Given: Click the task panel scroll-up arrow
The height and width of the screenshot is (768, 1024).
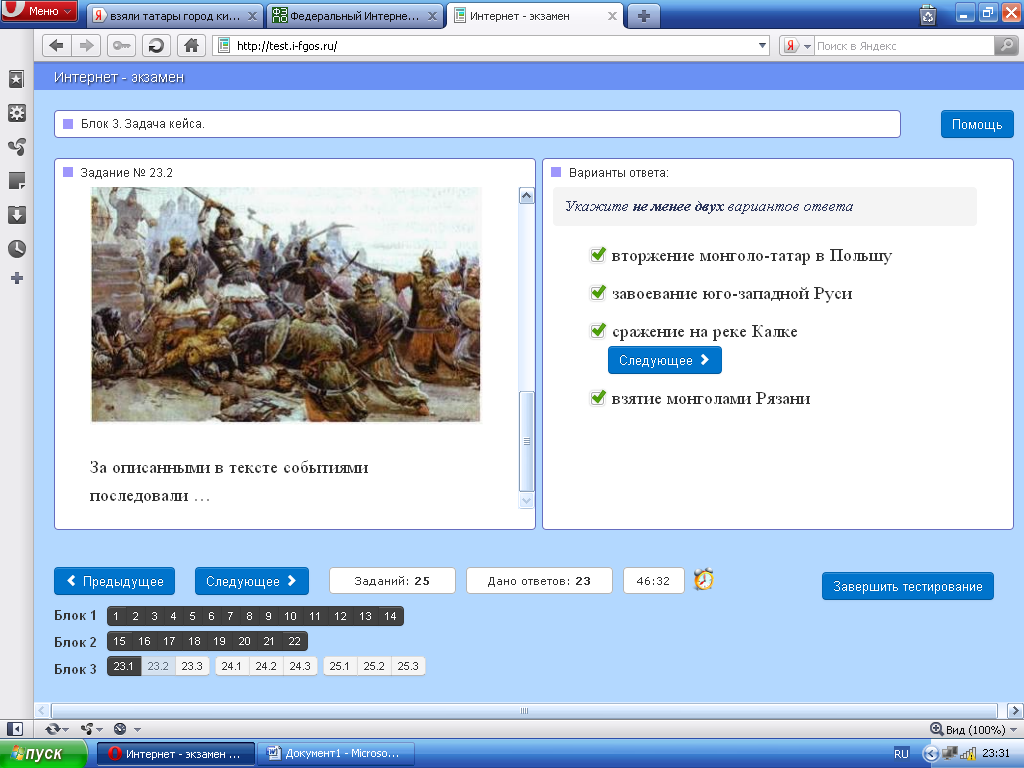Looking at the screenshot, I should [526, 195].
